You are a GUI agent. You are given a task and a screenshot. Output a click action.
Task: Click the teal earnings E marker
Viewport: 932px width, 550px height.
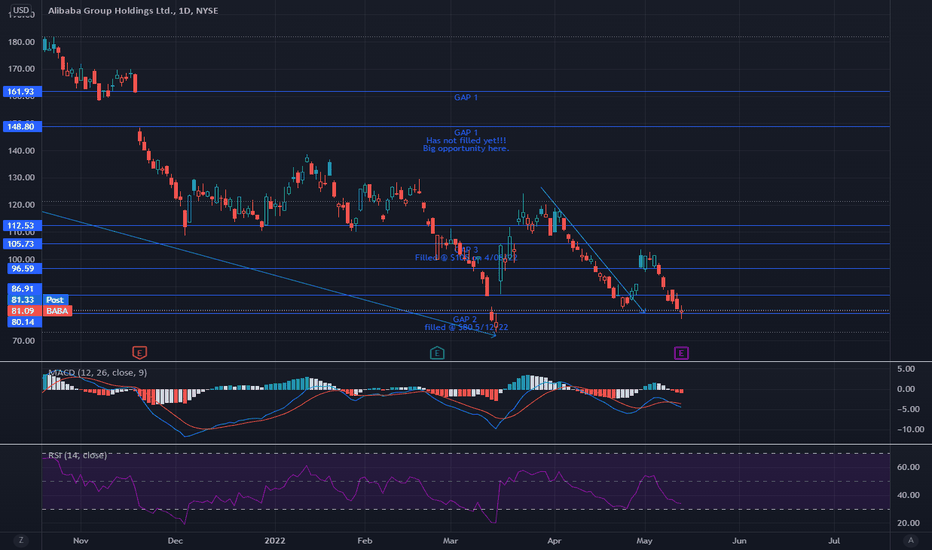click(x=437, y=353)
